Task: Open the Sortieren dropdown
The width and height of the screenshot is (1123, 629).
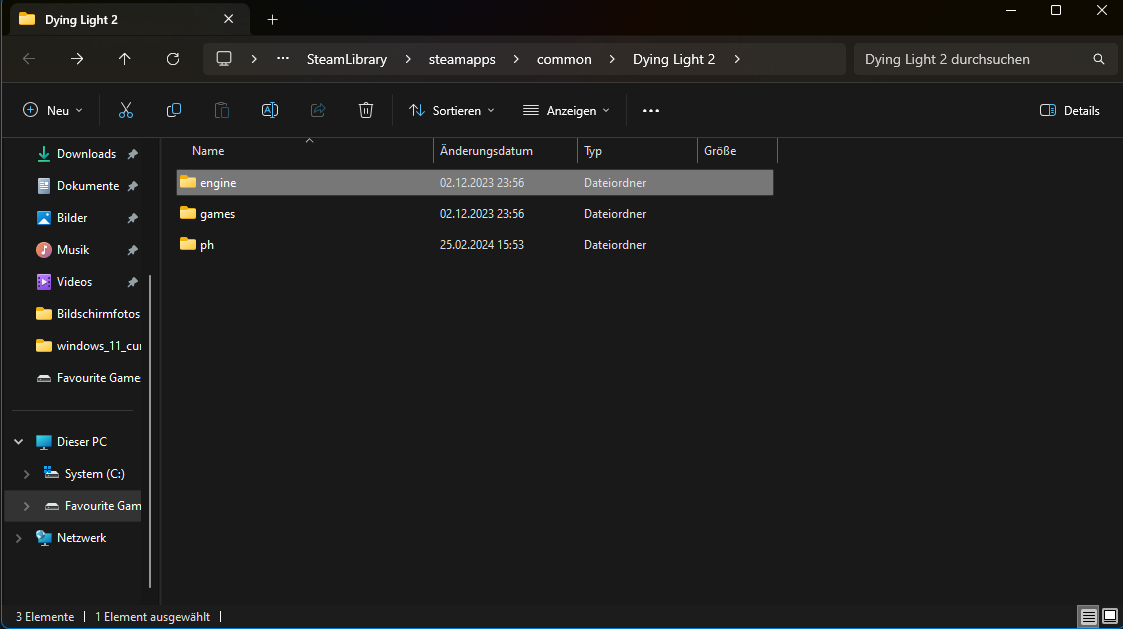Action: [x=452, y=110]
